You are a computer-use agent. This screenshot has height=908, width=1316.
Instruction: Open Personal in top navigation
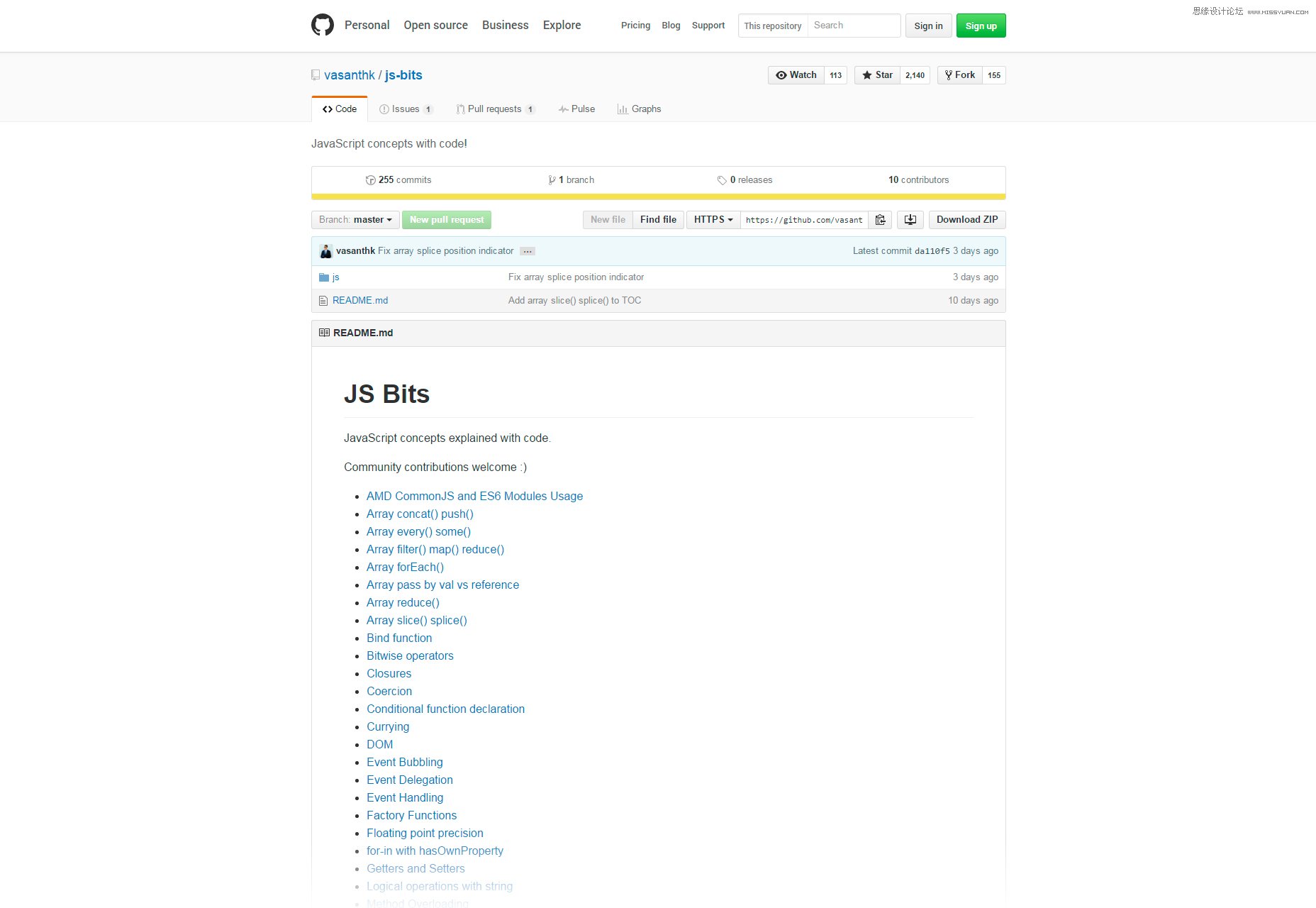pos(367,26)
